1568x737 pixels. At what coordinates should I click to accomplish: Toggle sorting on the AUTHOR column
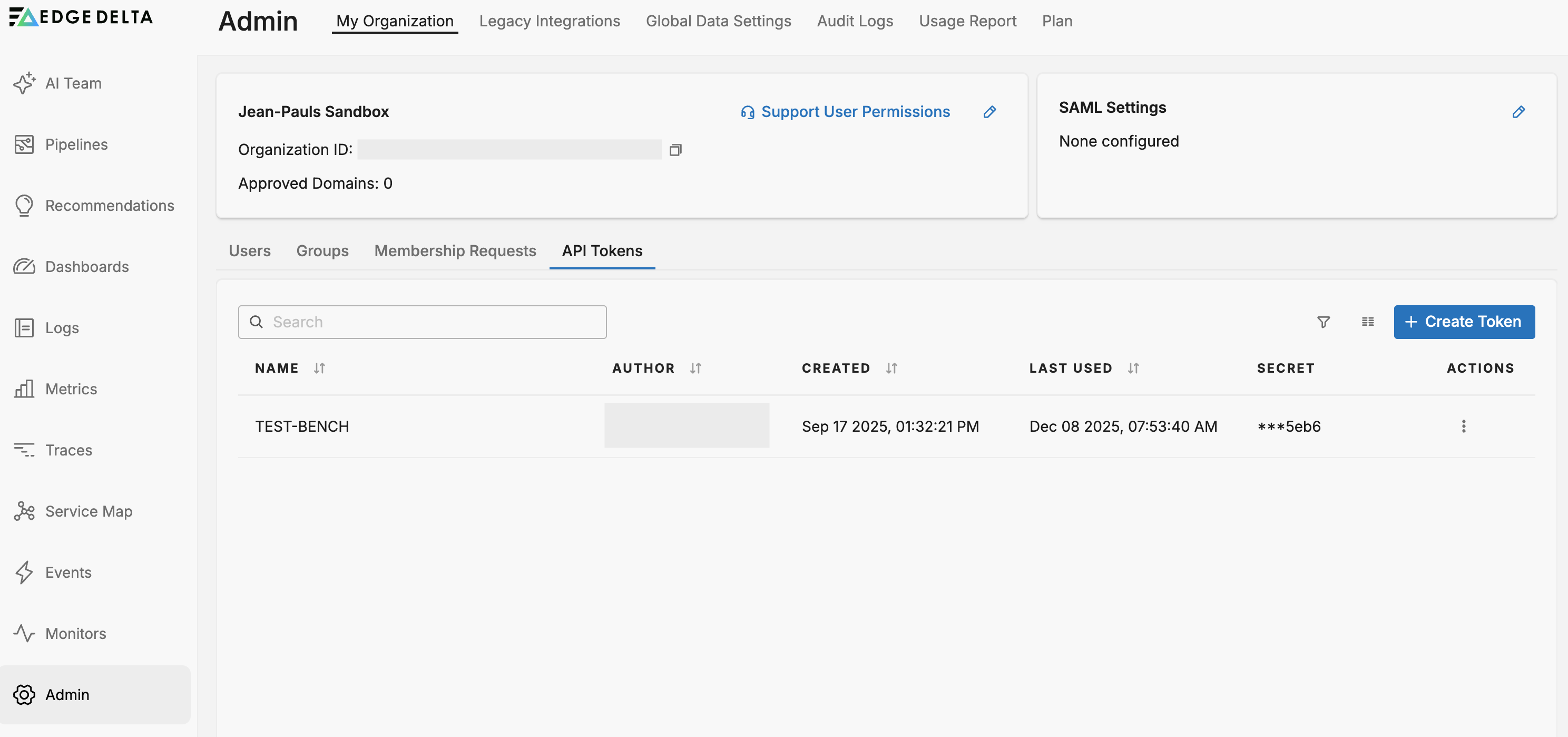tap(695, 368)
